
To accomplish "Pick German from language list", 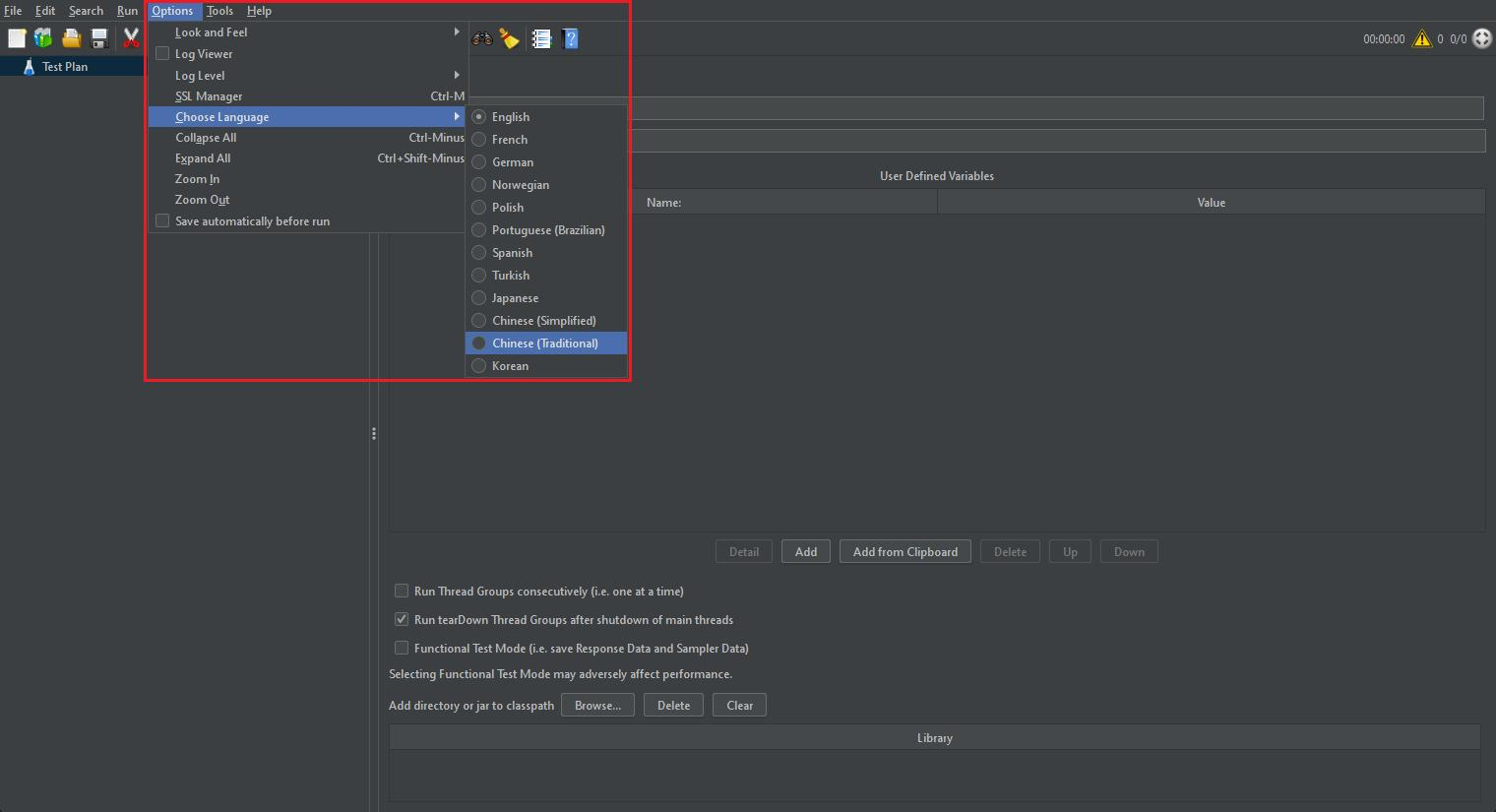I will click(x=546, y=161).
